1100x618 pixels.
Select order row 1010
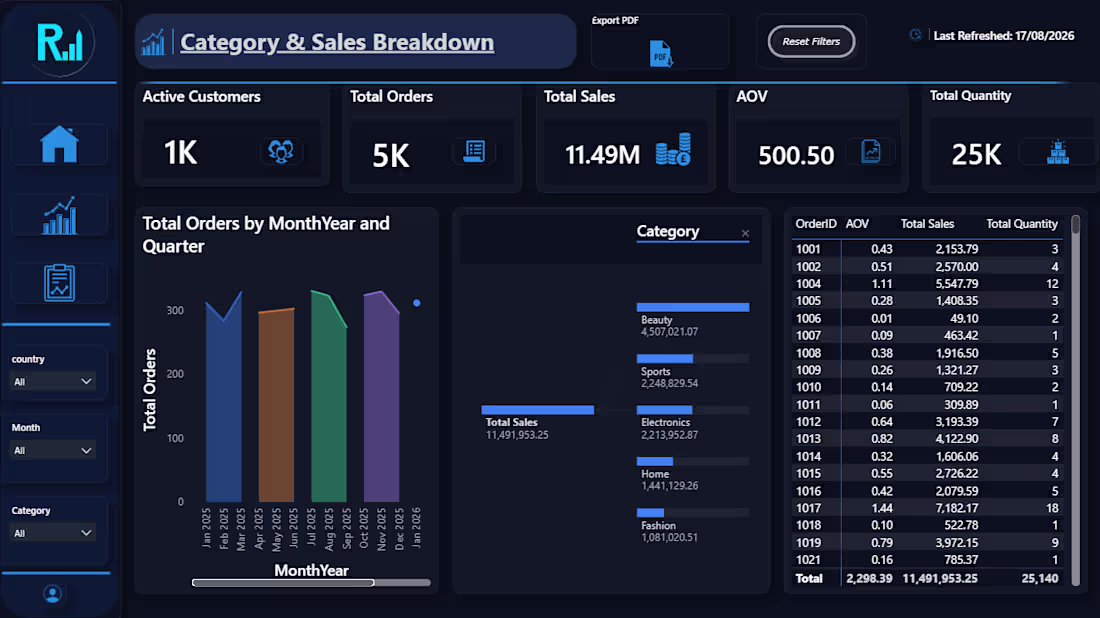[x=927, y=387]
